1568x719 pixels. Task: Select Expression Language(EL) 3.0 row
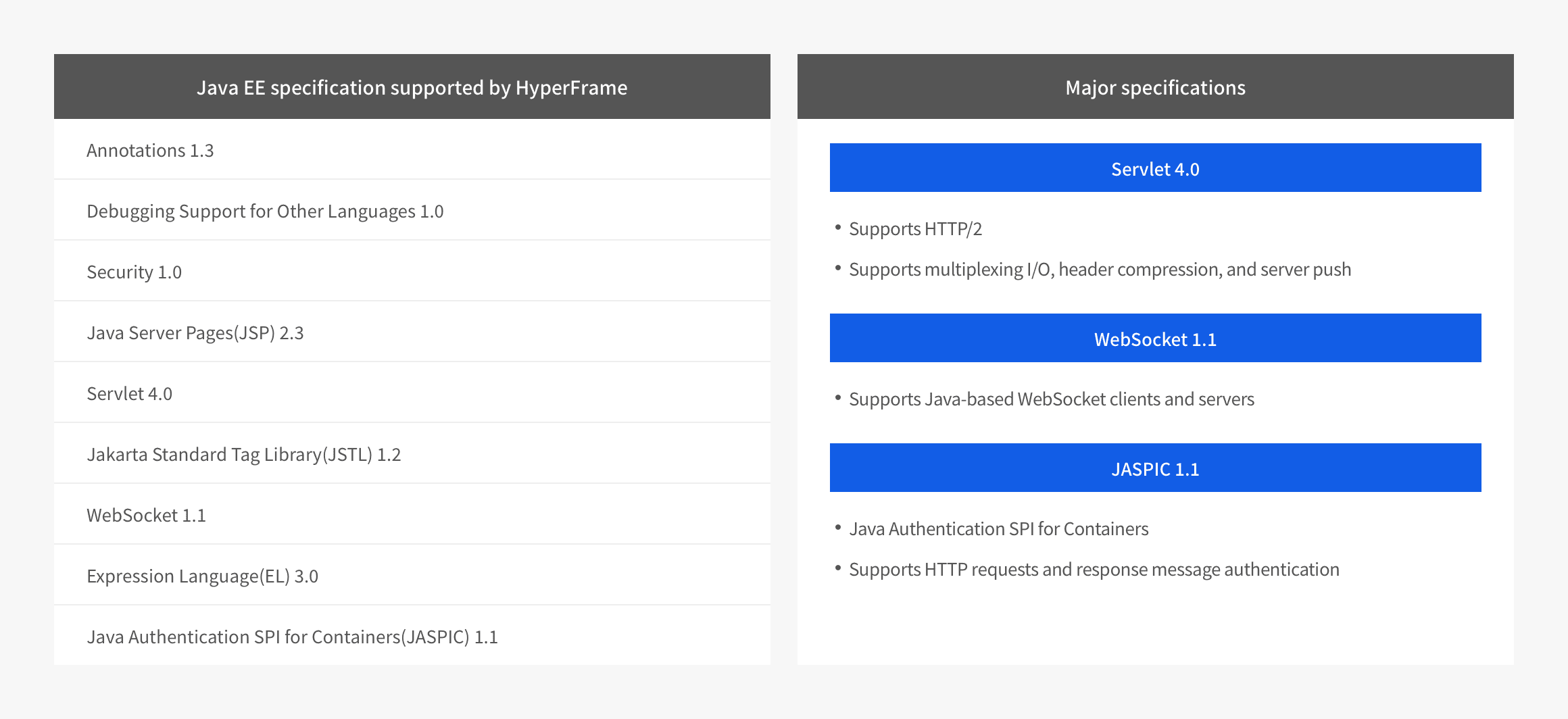(x=202, y=576)
